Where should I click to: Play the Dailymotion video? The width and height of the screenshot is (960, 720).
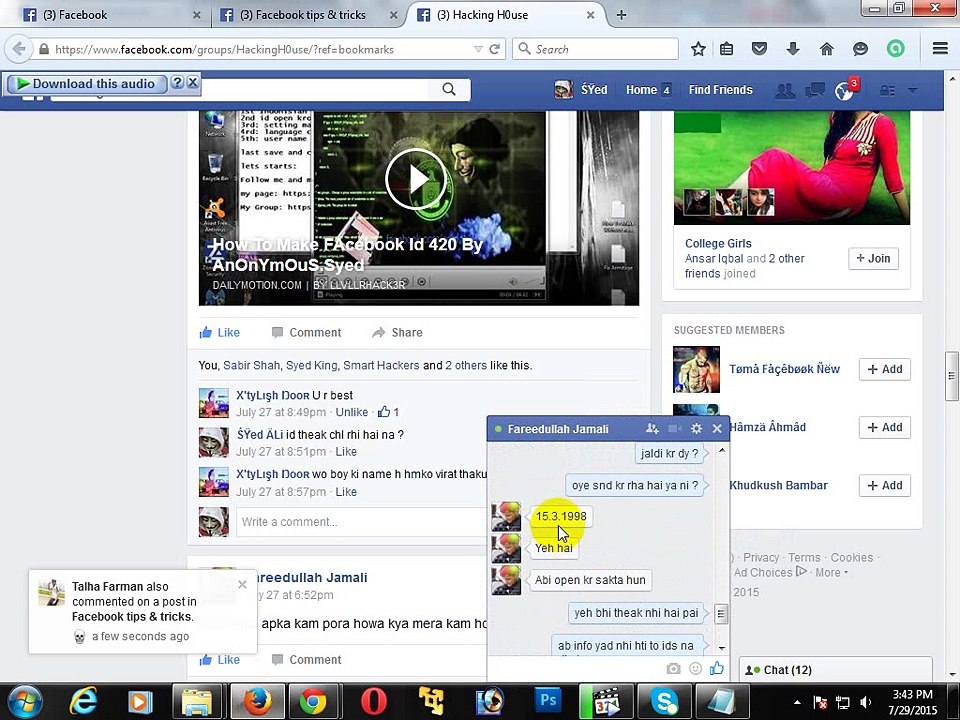[x=417, y=179]
